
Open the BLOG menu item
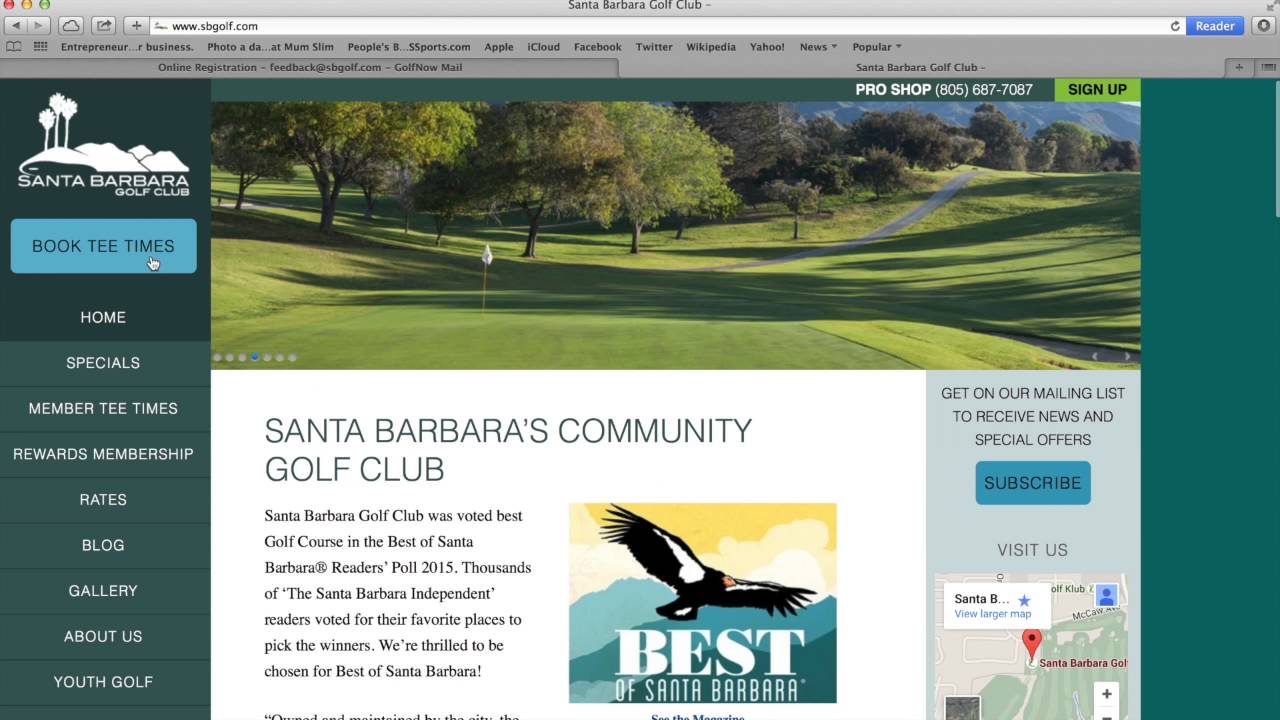point(103,545)
